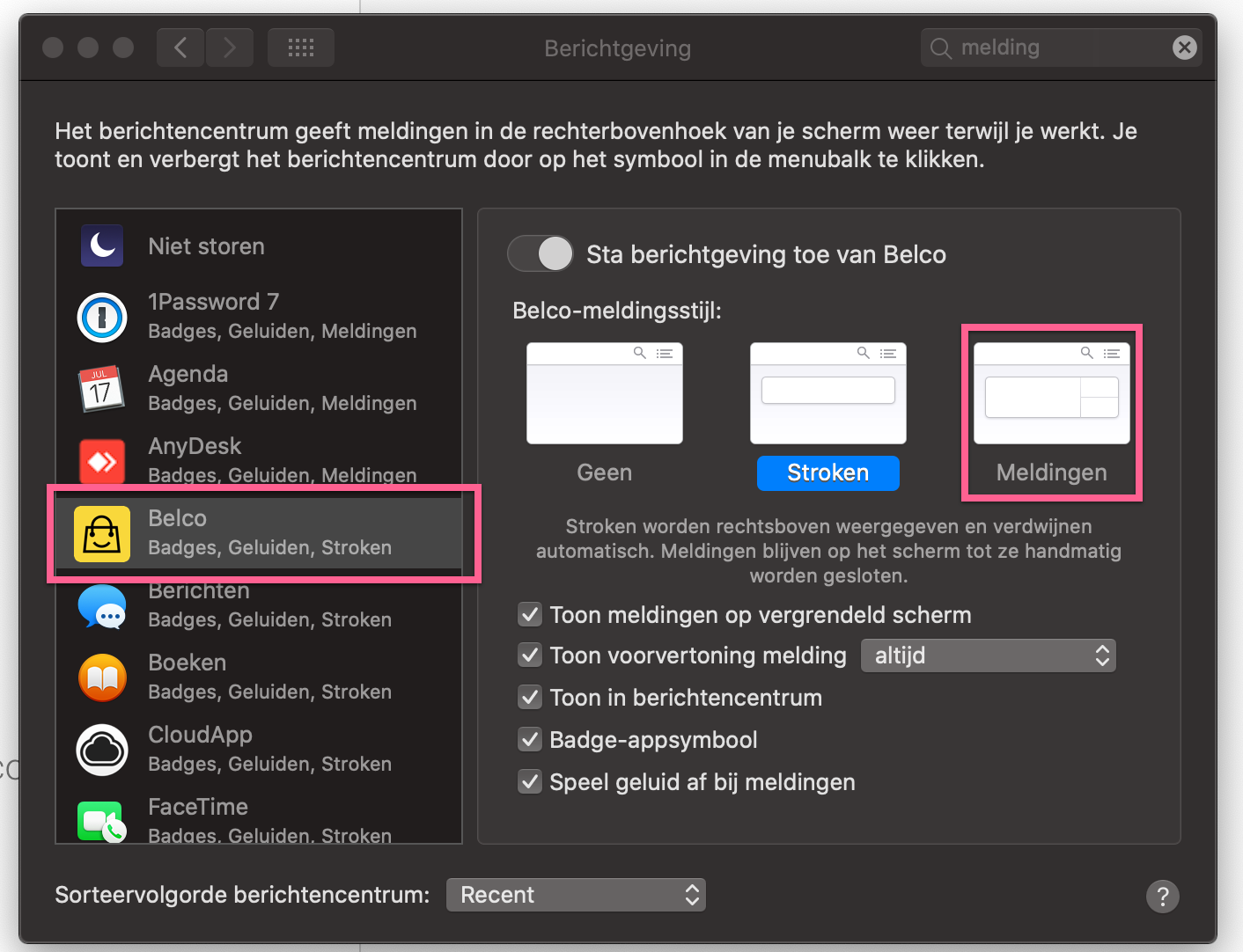
Task: Open the altijd preview dropdown
Action: coord(989,655)
